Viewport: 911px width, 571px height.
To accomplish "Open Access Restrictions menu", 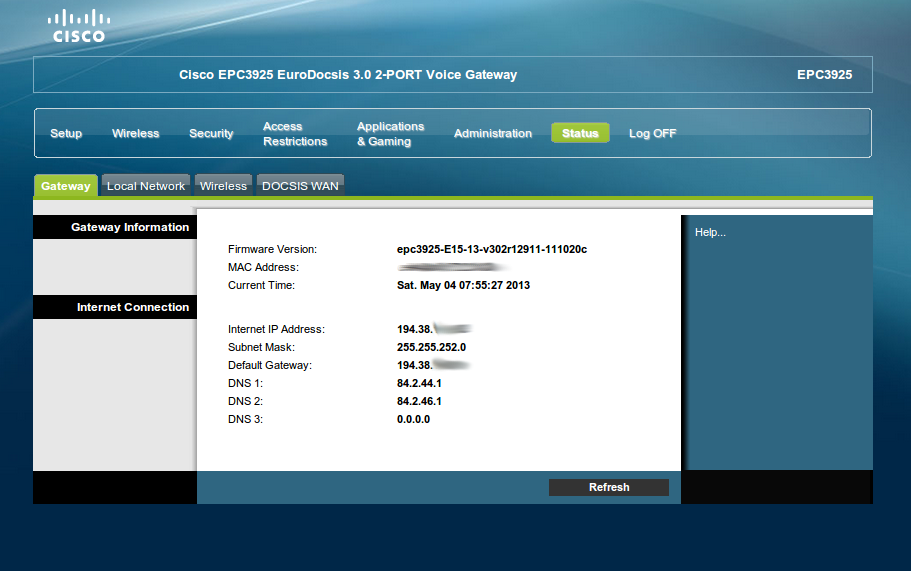I will click(295, 134).
